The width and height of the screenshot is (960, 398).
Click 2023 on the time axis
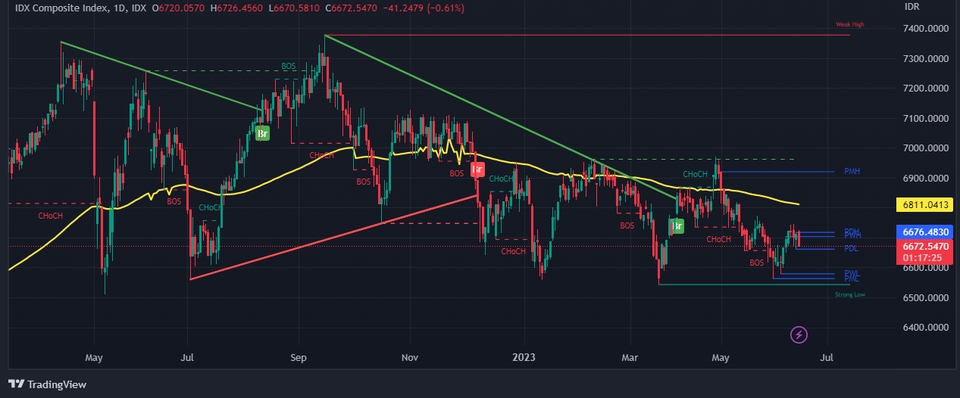point(524,357)
